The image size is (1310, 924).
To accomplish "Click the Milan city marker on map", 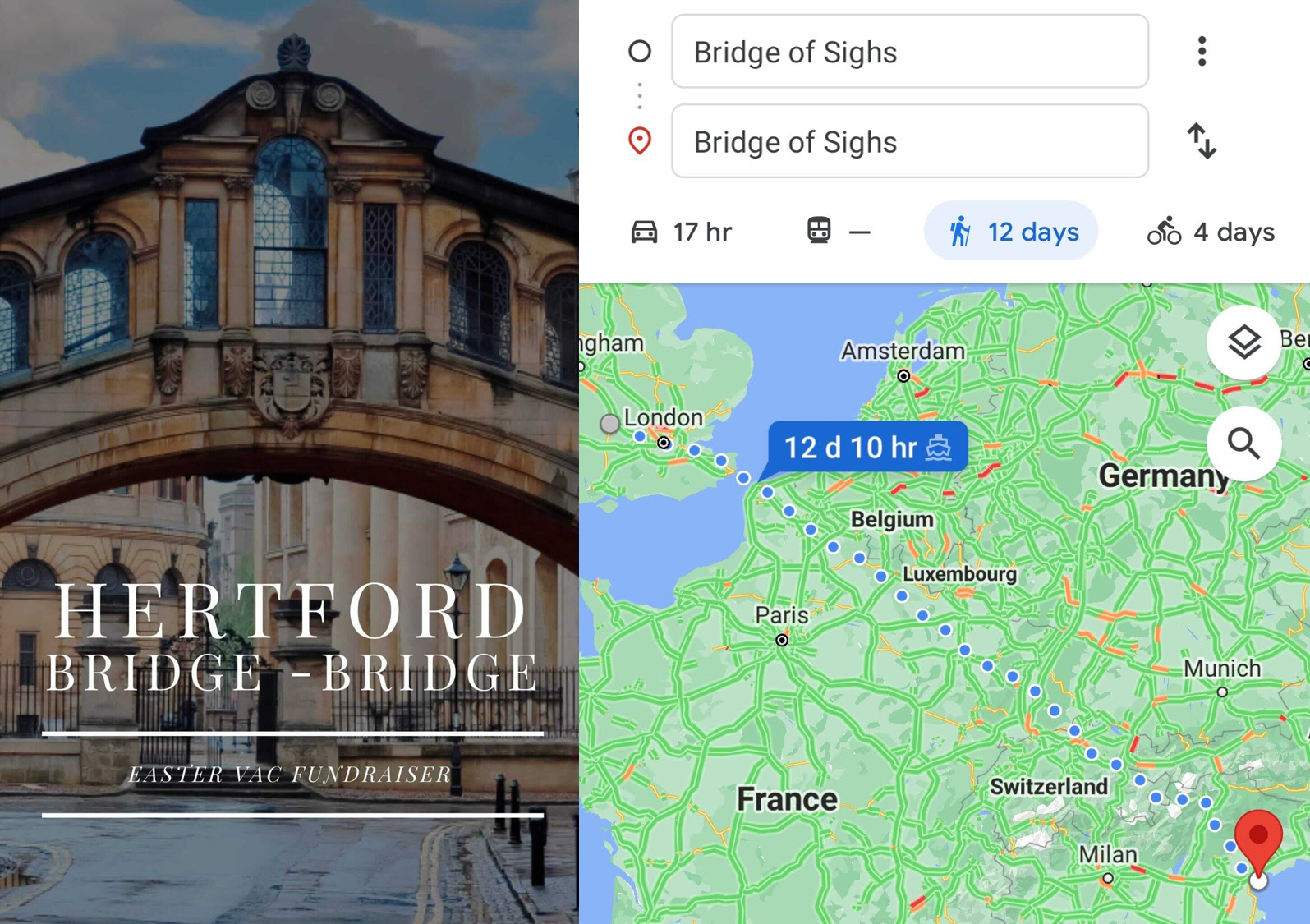I will 1108,878.
